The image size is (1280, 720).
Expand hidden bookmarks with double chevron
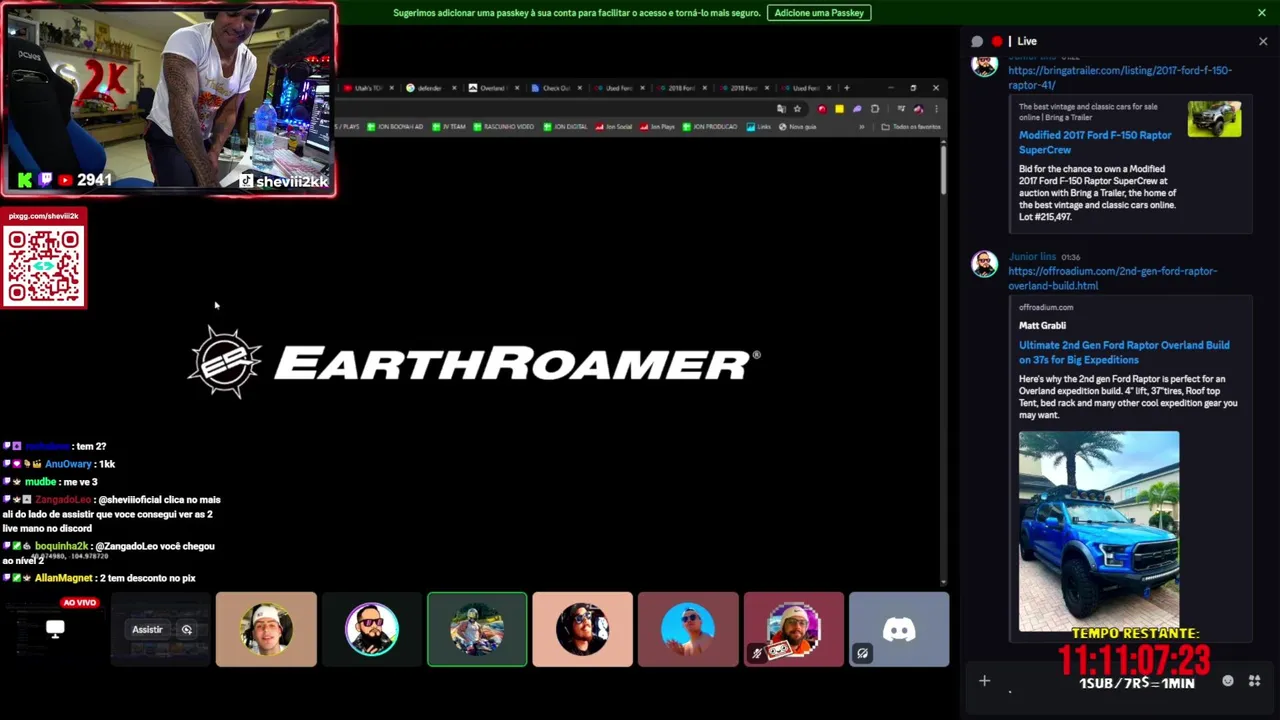862,127
